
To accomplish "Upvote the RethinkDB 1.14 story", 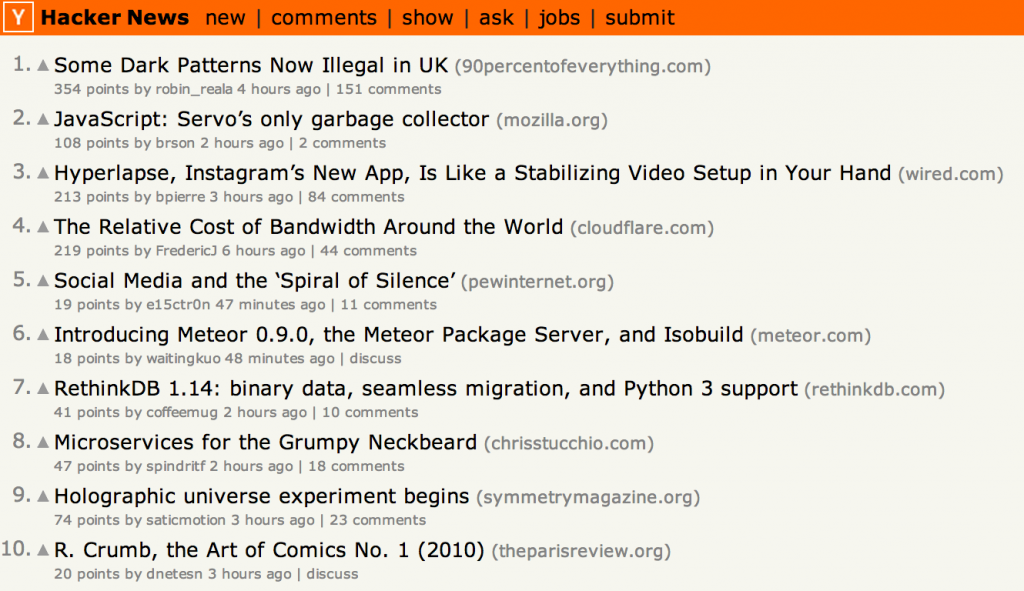I will (x=42, y=387).
